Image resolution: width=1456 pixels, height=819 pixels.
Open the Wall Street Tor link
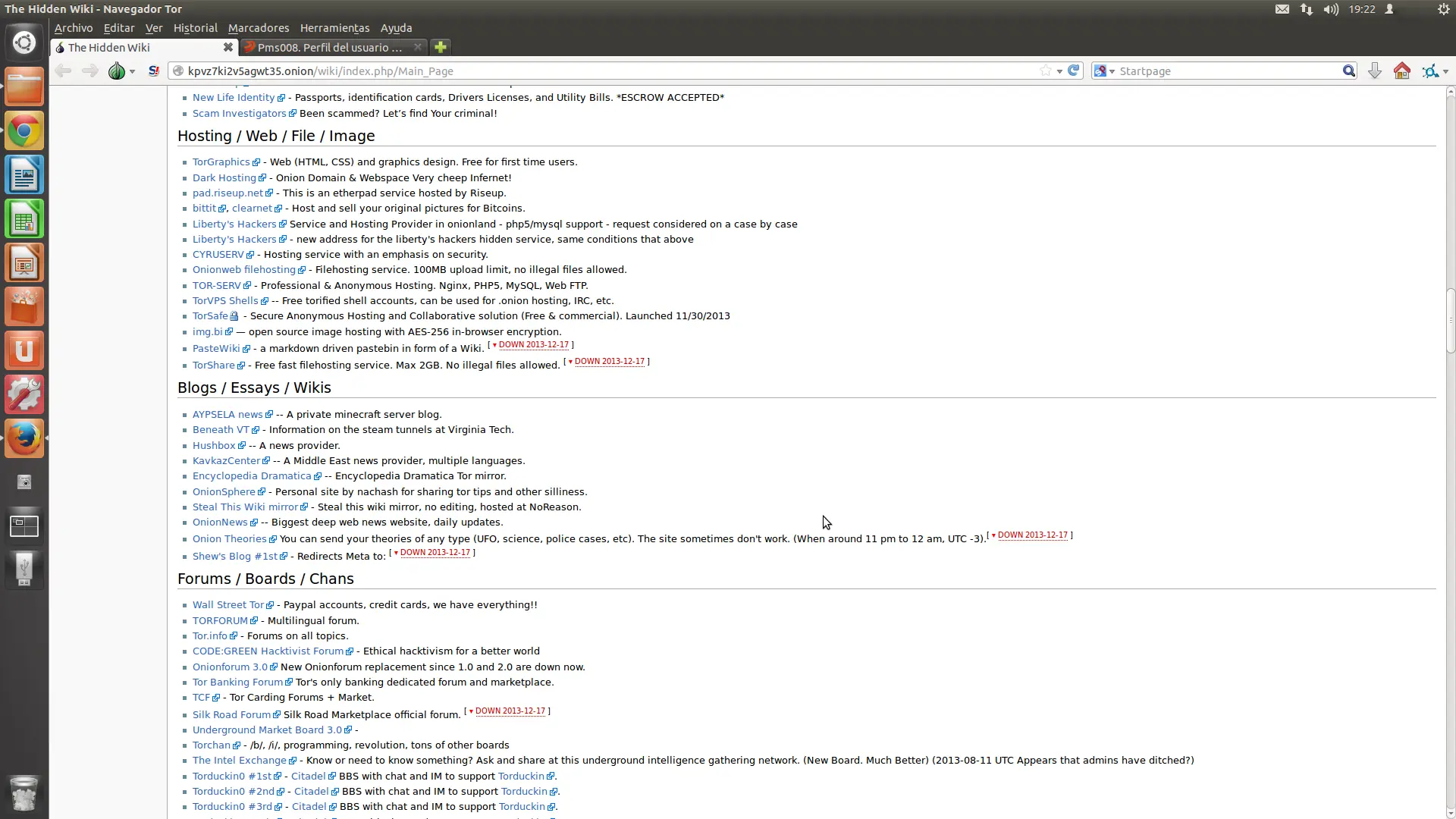(228, 605)
